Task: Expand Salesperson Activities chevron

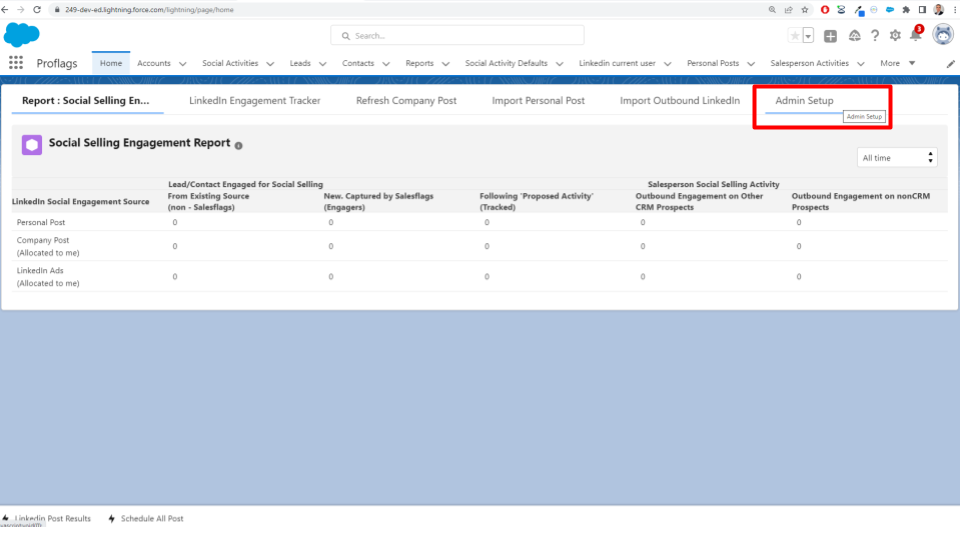Action: click(x=861, y=64)
